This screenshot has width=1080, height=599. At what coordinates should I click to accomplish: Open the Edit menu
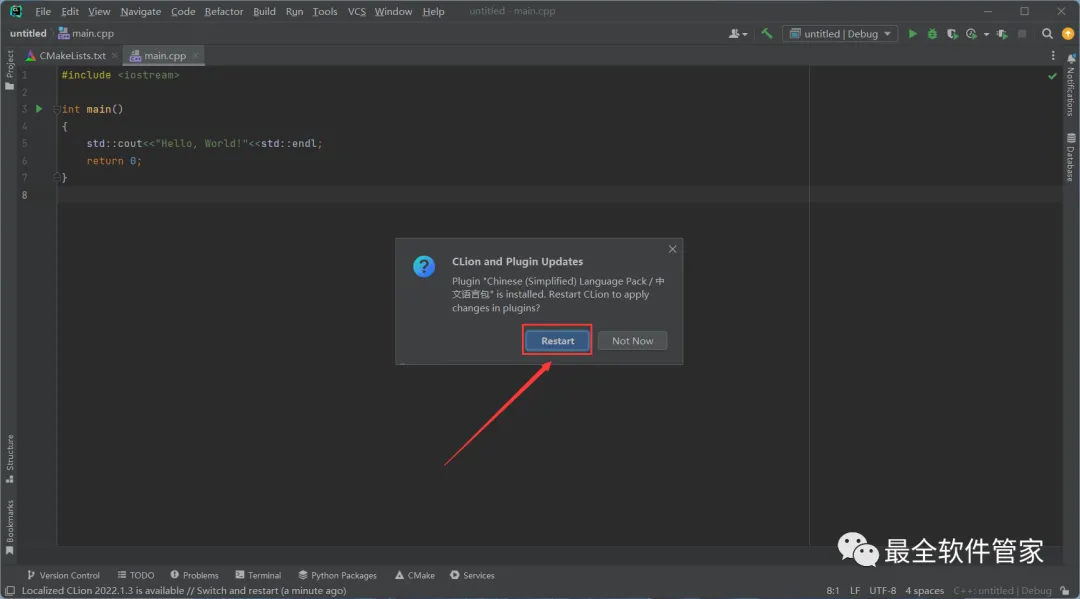pos(70,12)
